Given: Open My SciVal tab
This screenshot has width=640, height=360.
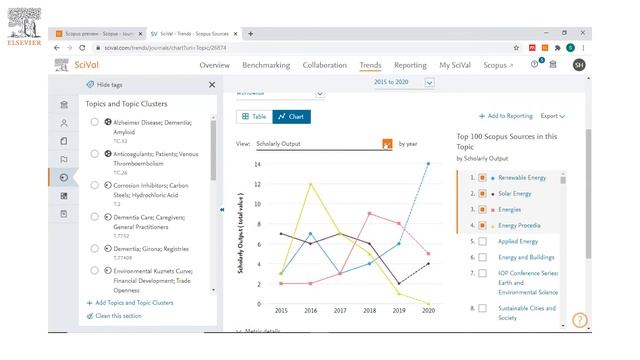Looking at the screenshot, I should point(455,65).
